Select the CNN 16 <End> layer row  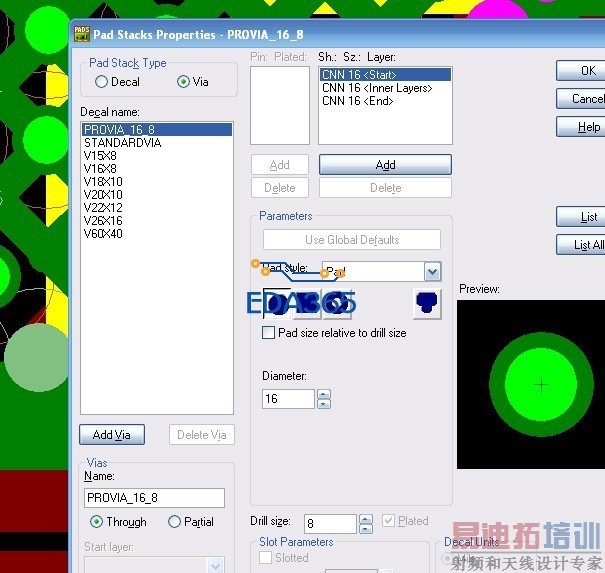pyautogui.click(x=385, y=101)
